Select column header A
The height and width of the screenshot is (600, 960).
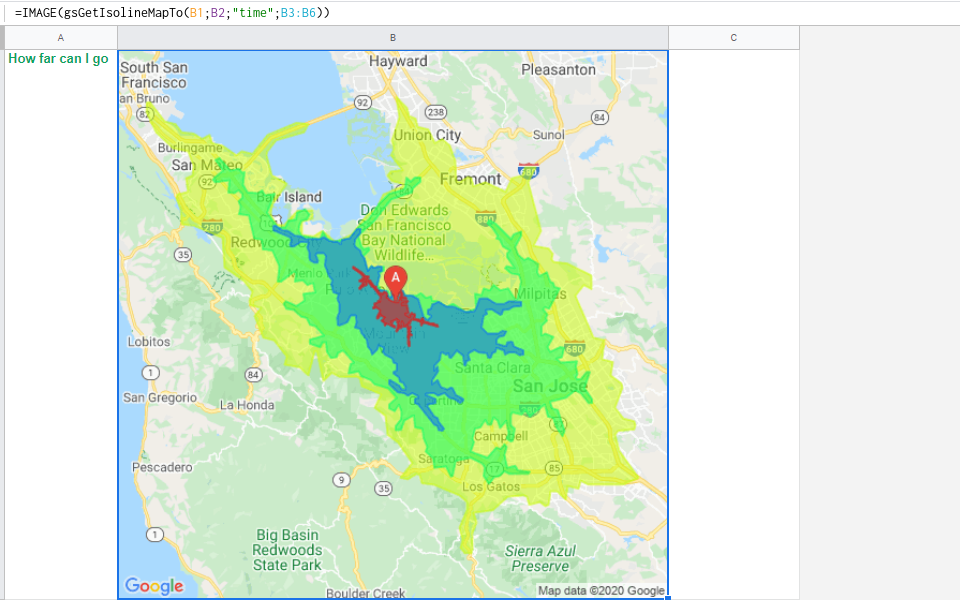tap(59, 37)
